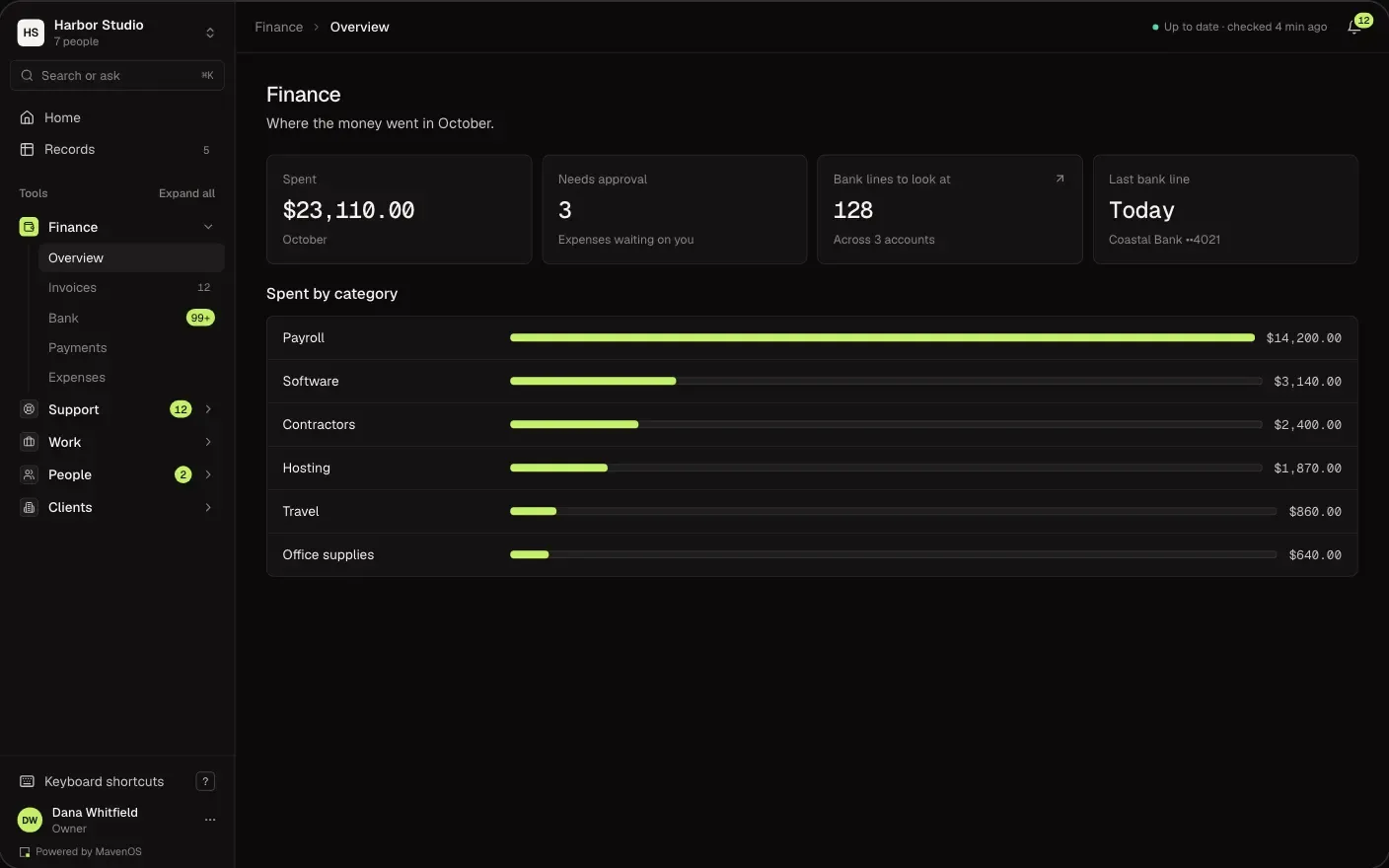Click the Up to date status text
The height and width of the screenshot is (868, 1389).
(1245, 27)
